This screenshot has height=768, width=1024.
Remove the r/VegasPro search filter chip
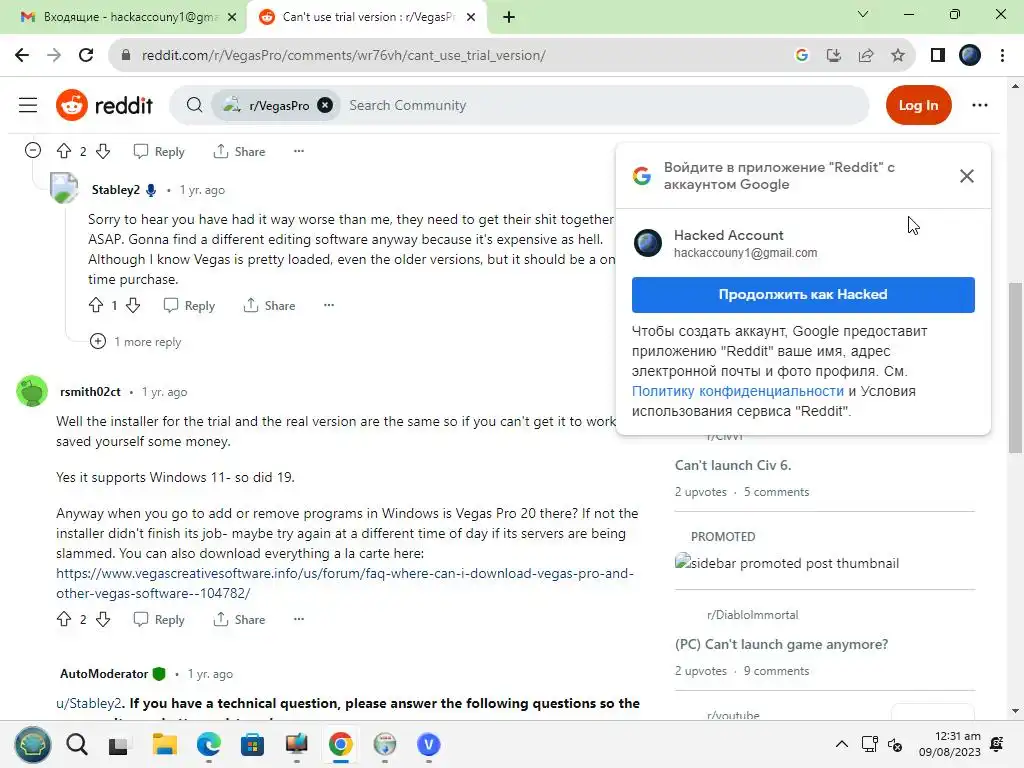pos(325,105)
